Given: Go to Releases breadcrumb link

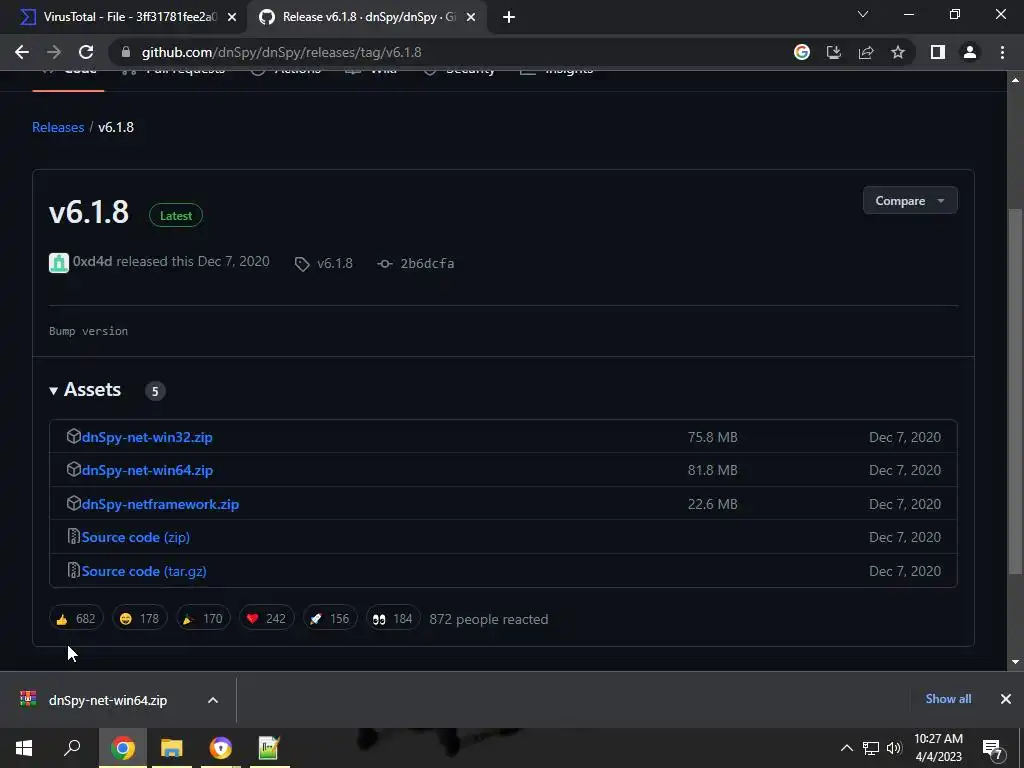Looking at the screenshot, I should pyautogui.click(x=58, y=127).
